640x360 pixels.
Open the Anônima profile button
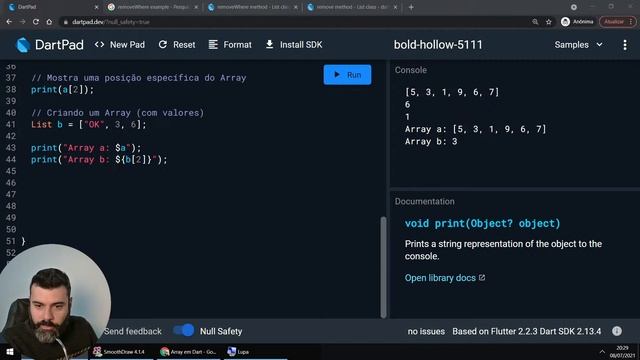577,22
